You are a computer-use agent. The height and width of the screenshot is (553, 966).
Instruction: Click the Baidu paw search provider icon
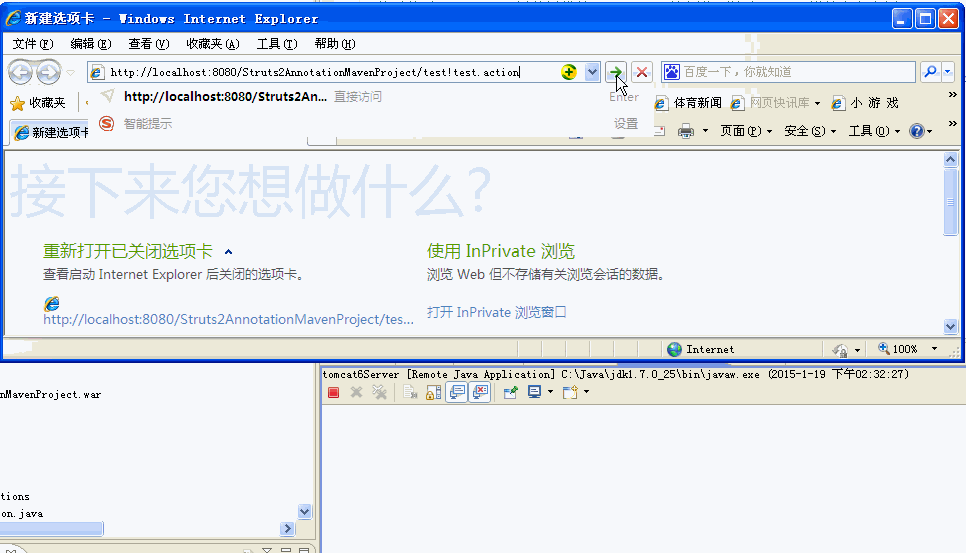(x=672, y=72)
